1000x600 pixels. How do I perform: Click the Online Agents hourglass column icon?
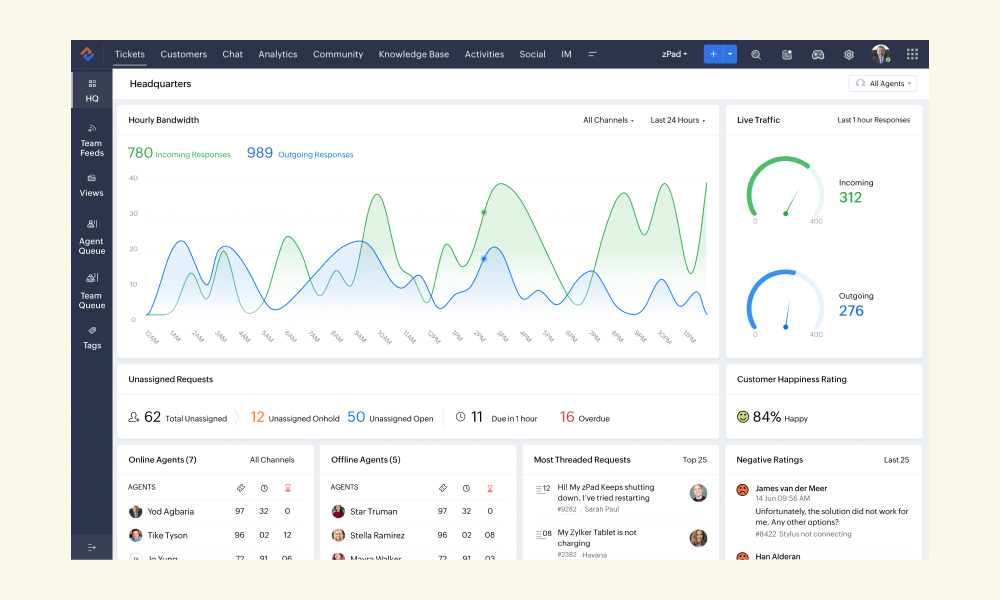pos(288,488)
